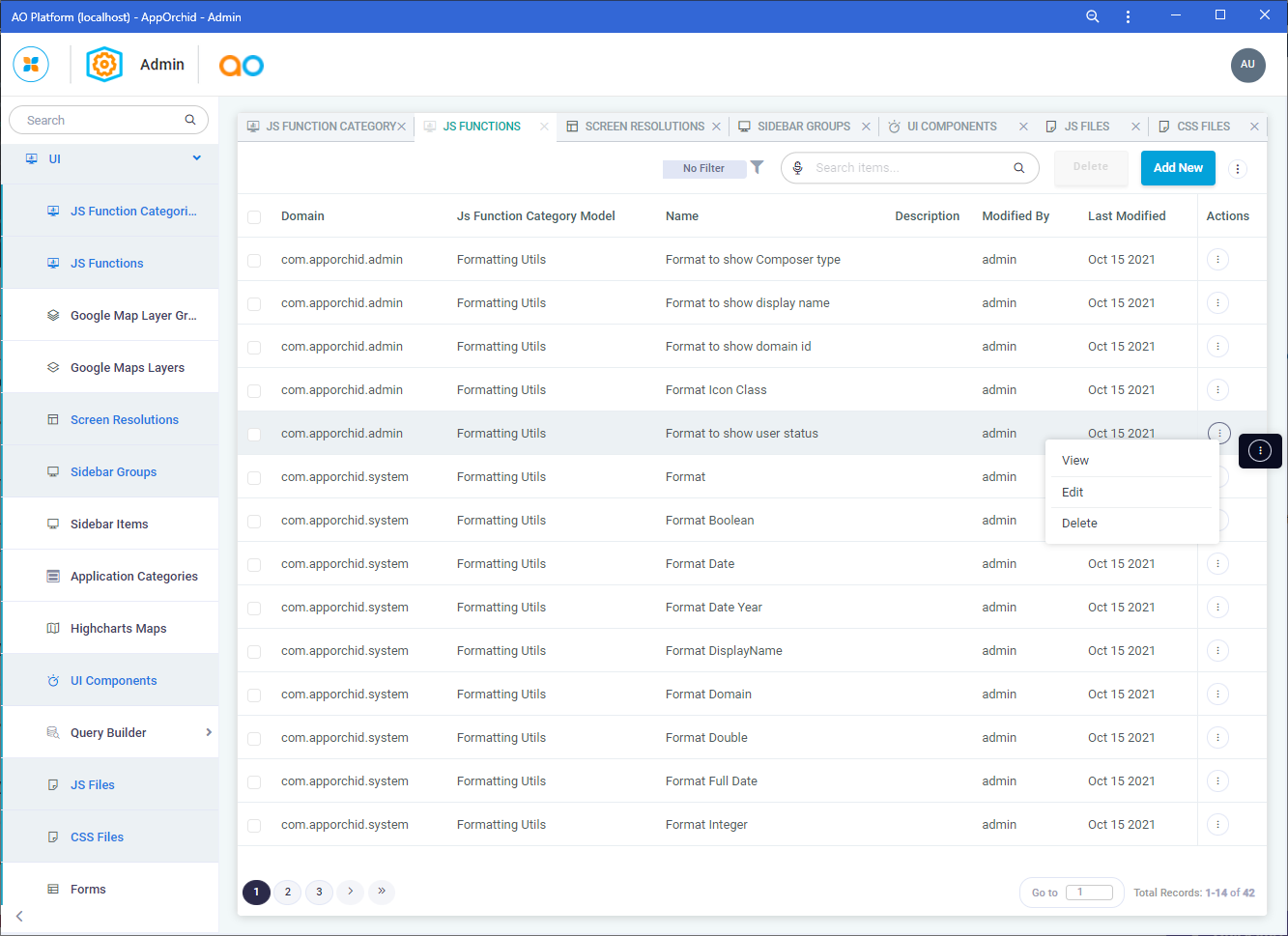Click the zoom icon in title bar
This screenshot has height=936, width=1288.
click(x=1093, y=16)
